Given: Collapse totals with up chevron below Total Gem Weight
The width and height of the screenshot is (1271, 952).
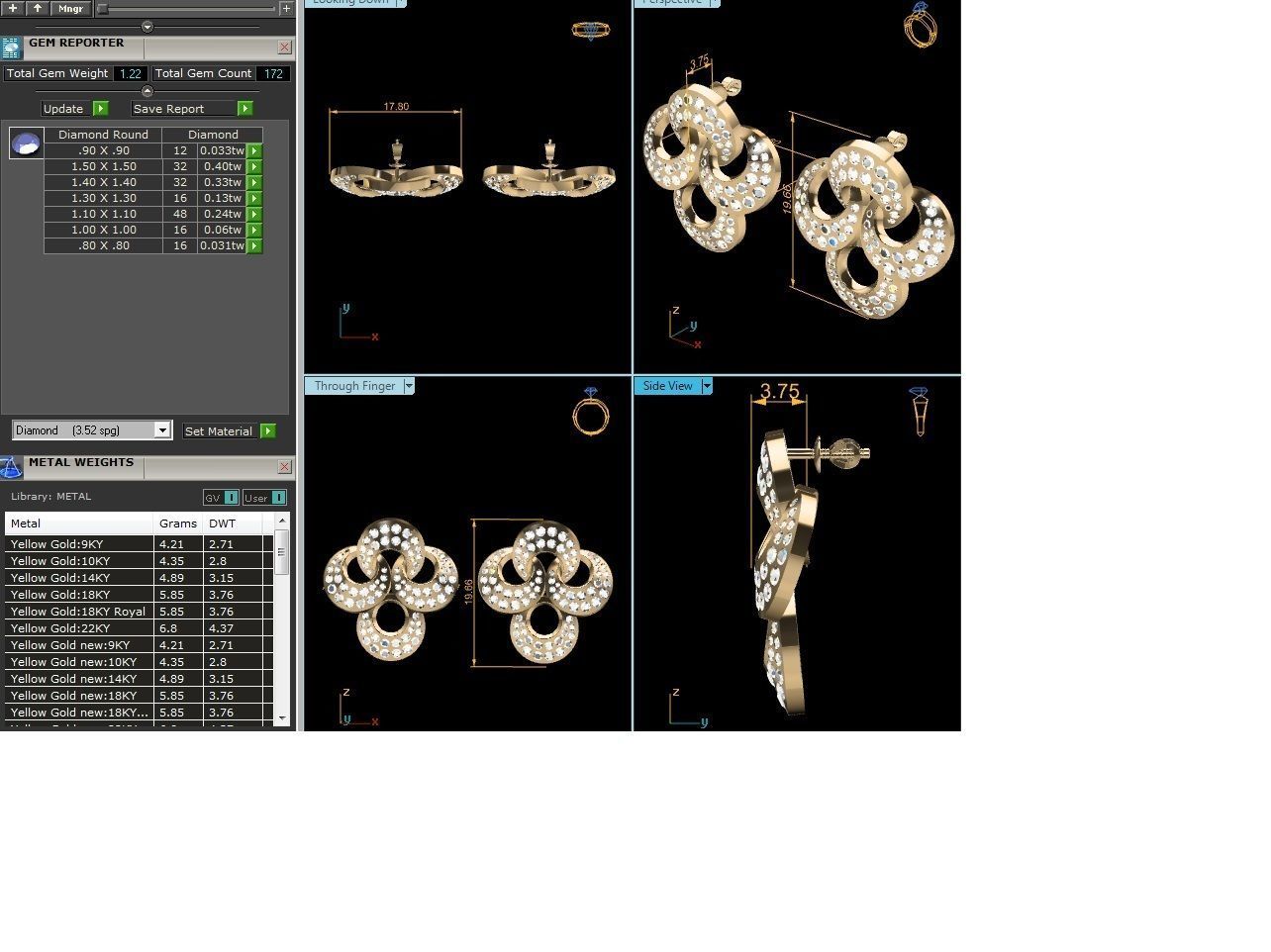Looking at the screenshot, I should [147, 91].
